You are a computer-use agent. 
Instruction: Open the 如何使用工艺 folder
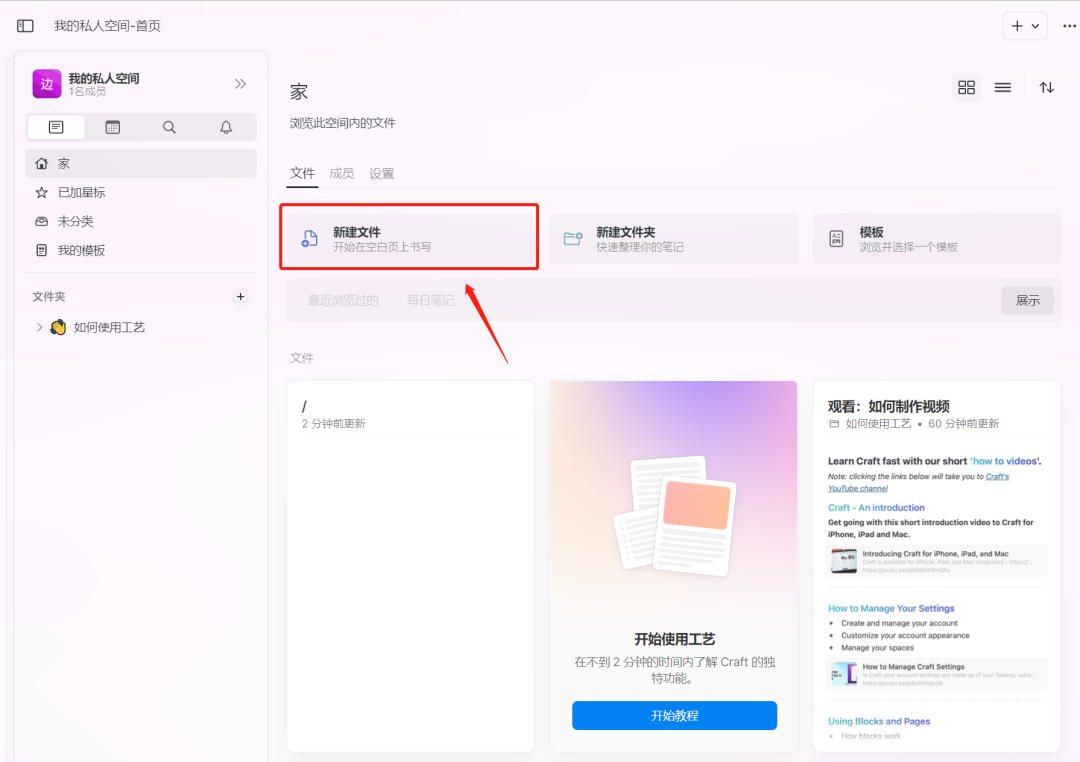click(109, 327)
